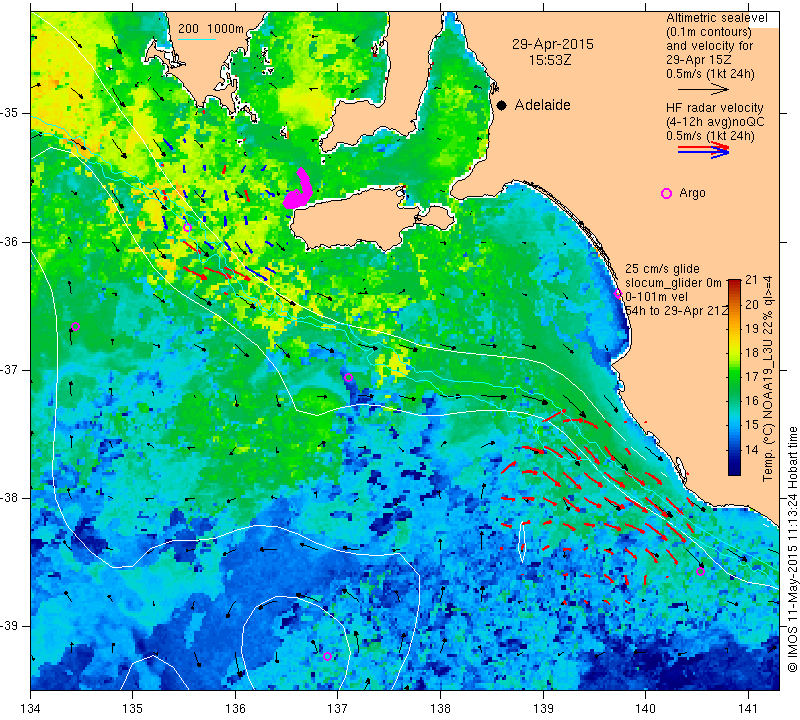The height and width of the screenshot is (720, 800).
Task: Click the Argo float circle on the coast near 139.7°E 36.4°S
Action: (618, 293)
